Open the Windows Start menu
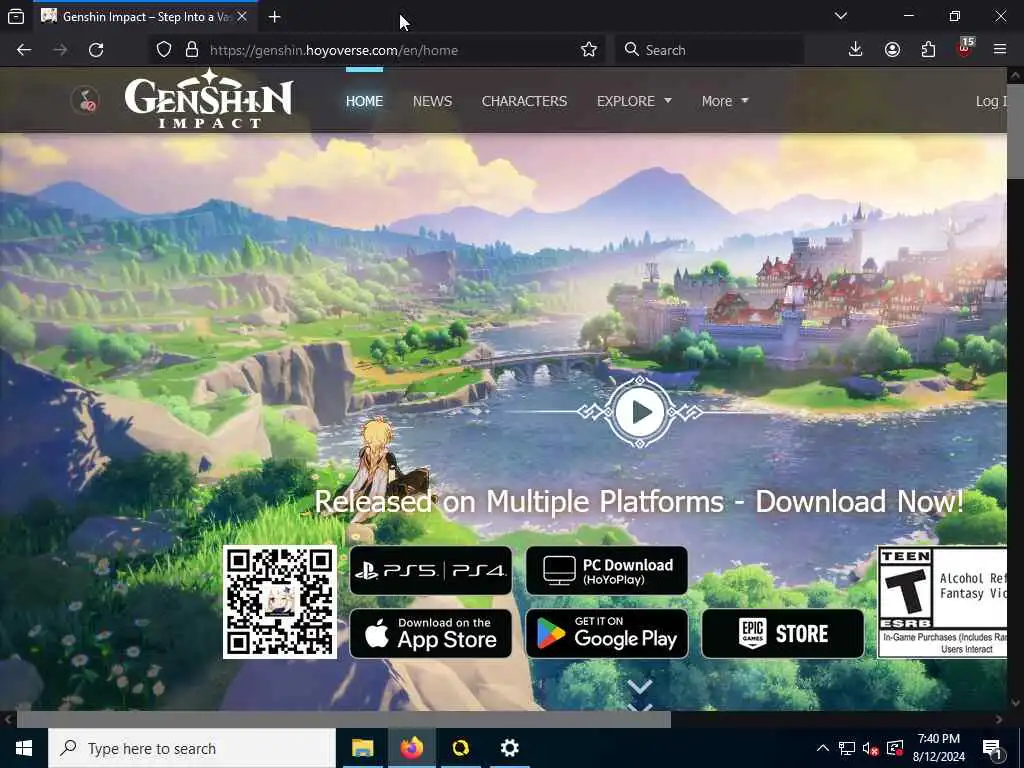1024x768 pixels. click(24, 748)
